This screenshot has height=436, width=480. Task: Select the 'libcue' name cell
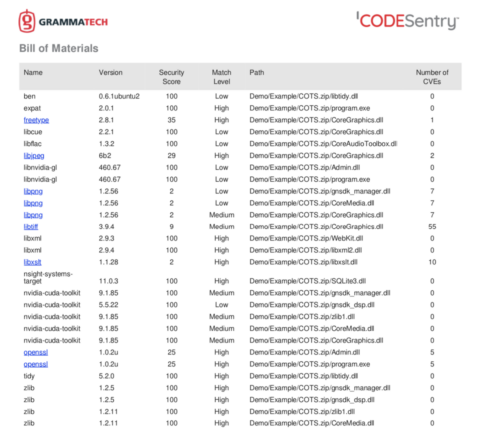click(33, 132)
